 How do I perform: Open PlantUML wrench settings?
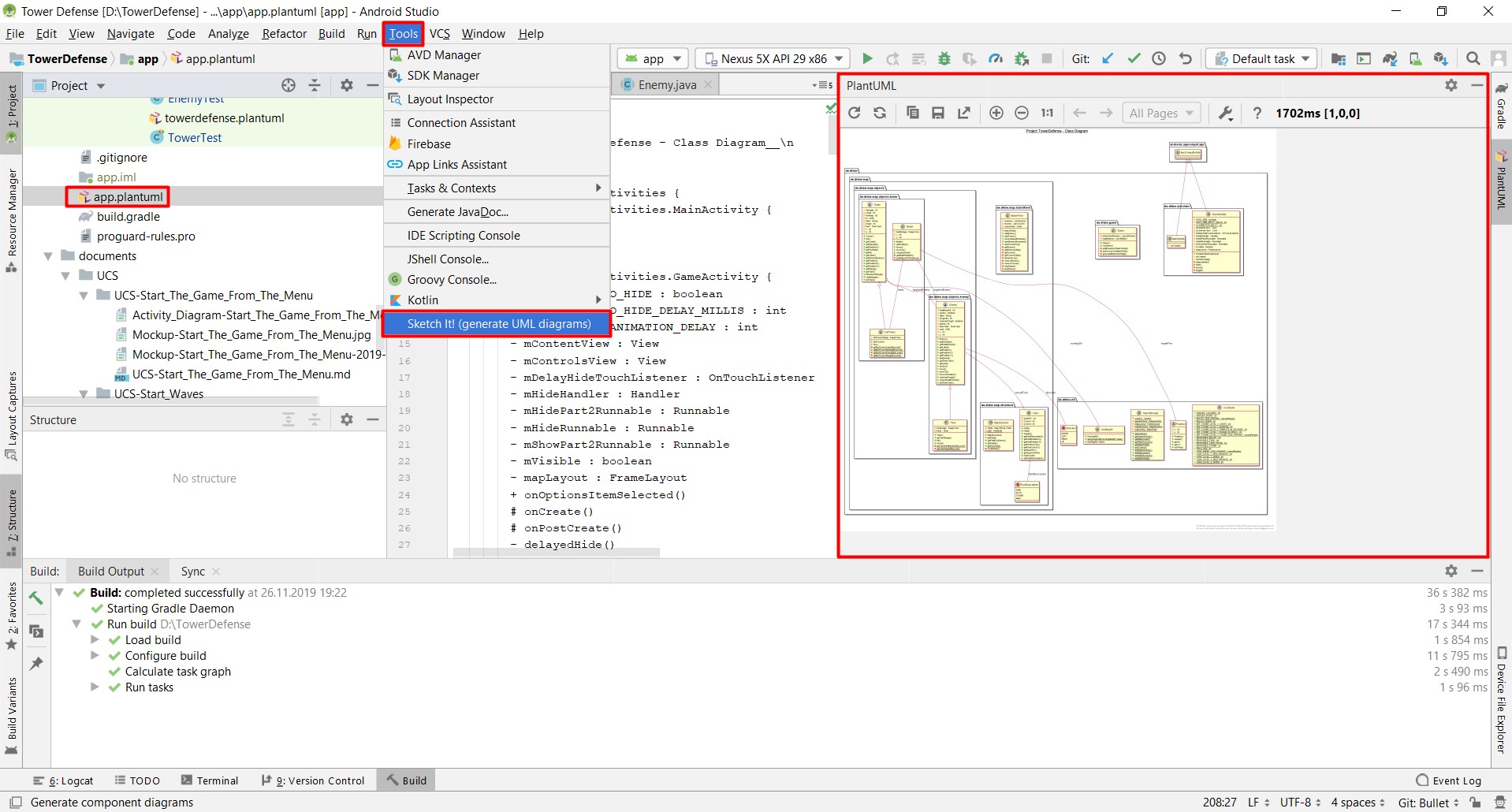point(1226,113)
